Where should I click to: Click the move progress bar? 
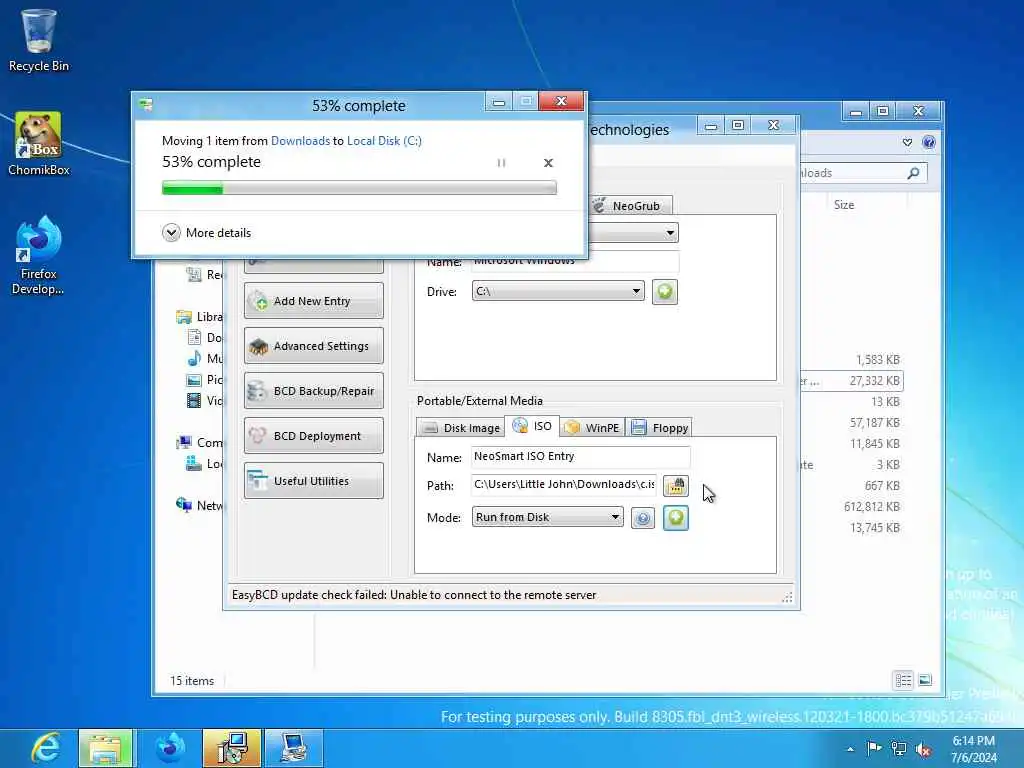tap(359, 188)
